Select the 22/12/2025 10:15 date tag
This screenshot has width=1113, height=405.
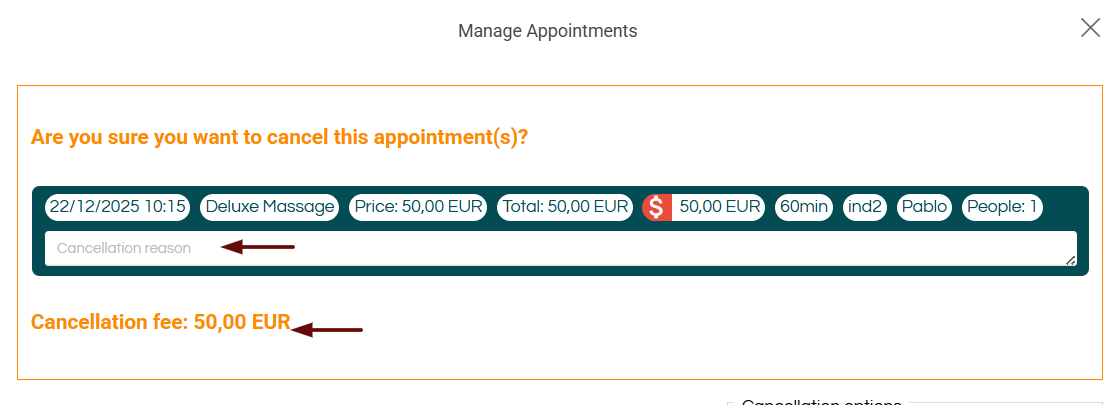coord(118,207)
